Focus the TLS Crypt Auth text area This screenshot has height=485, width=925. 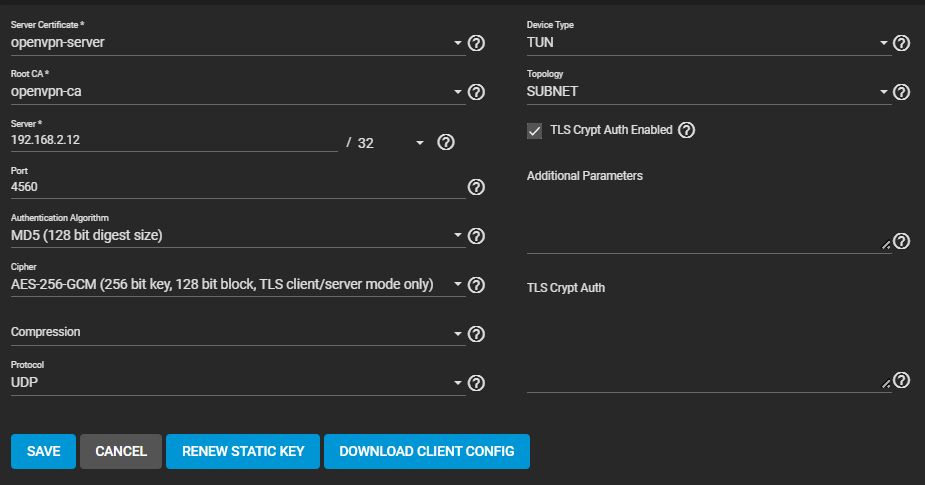tap(705, 350)
